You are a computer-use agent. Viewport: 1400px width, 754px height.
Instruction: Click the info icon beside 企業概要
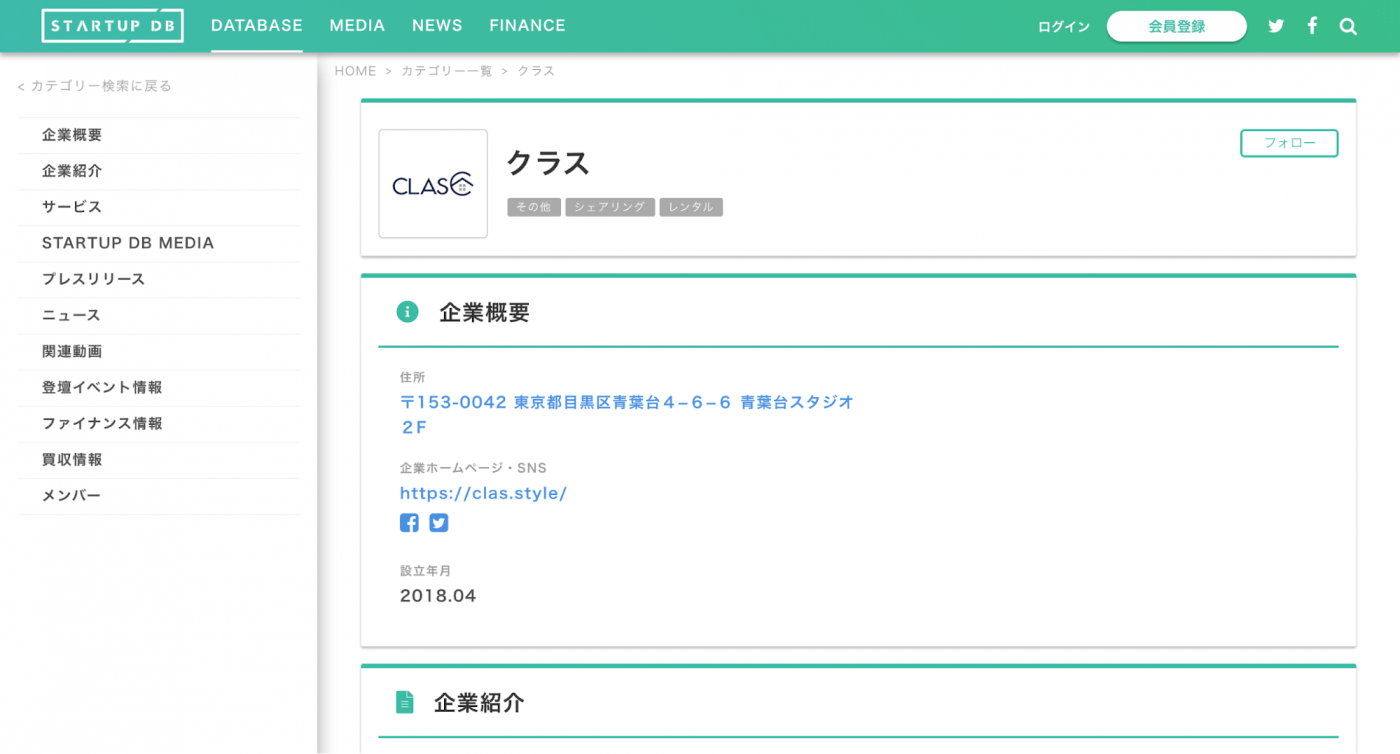point(406,311)
